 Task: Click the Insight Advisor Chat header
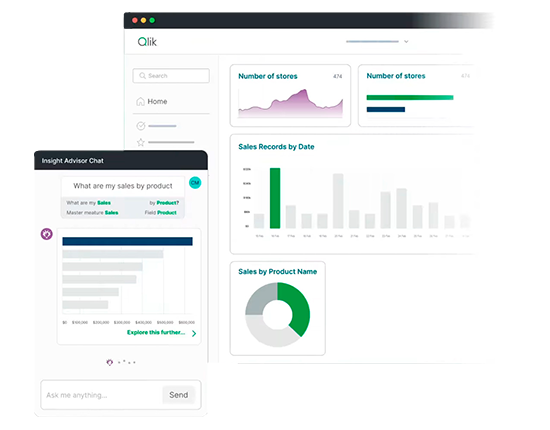coord(121,161)
